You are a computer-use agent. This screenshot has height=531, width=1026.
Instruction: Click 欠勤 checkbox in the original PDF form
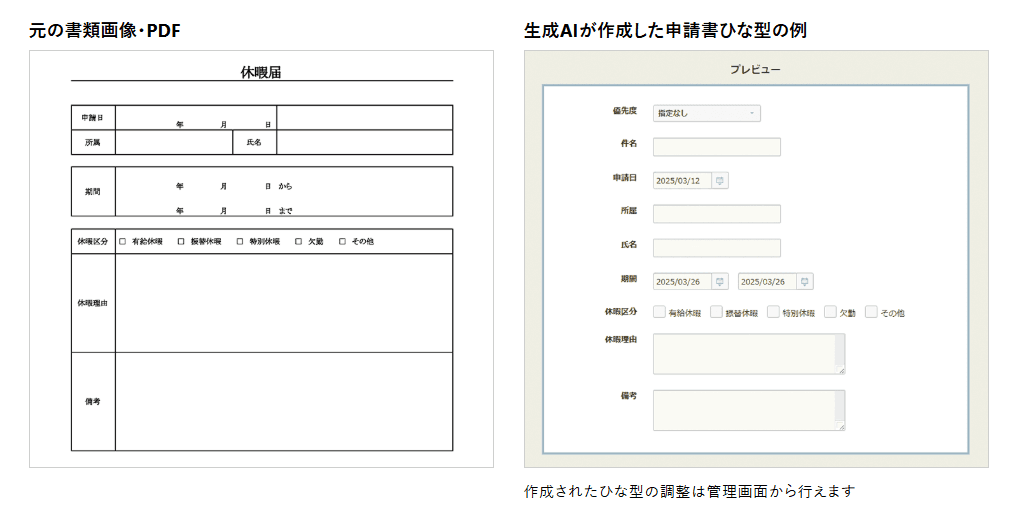coord(298,241)
